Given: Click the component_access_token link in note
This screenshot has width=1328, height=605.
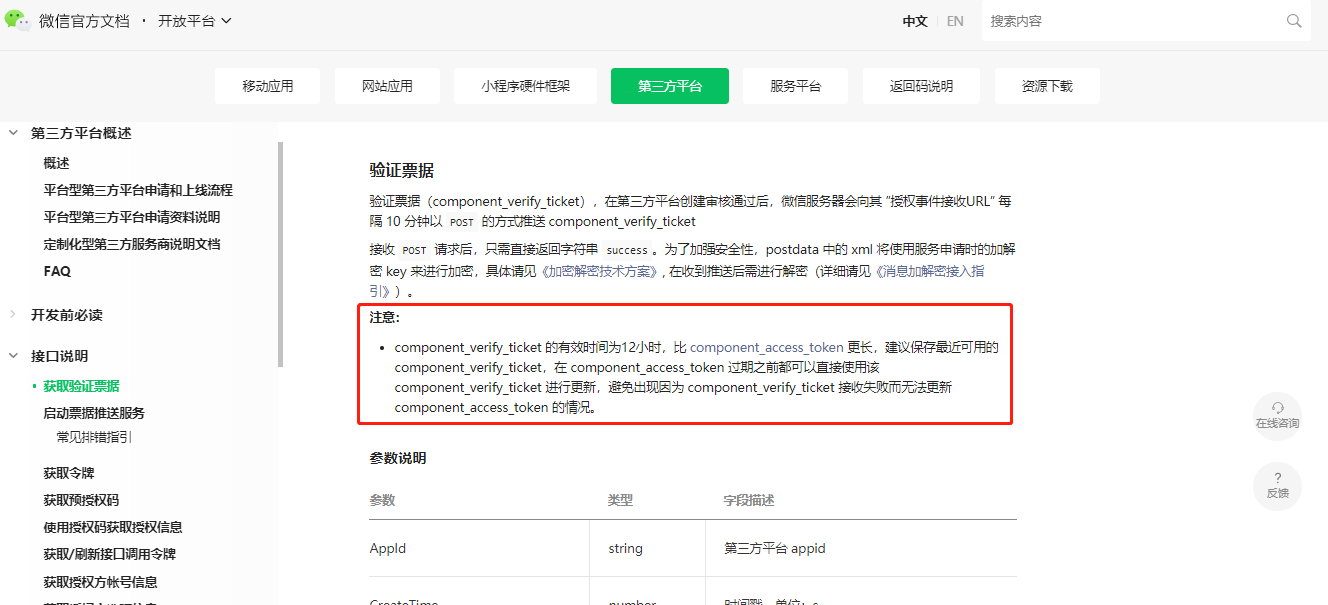Looking at the screenshot, I should click(766, 348).
